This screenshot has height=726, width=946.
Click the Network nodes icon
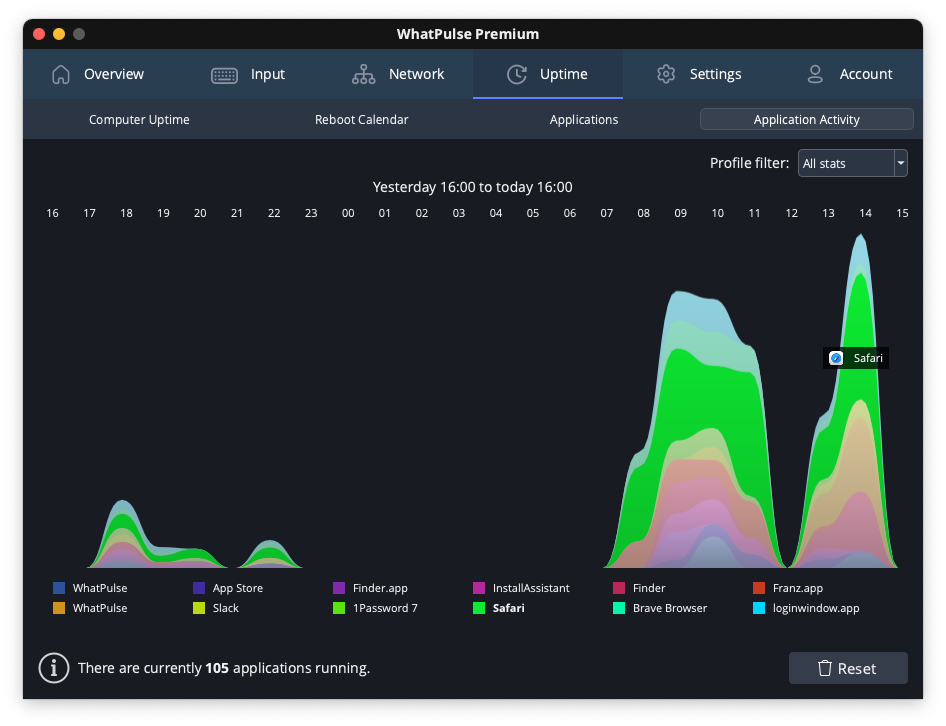click(x=364, y=74)
